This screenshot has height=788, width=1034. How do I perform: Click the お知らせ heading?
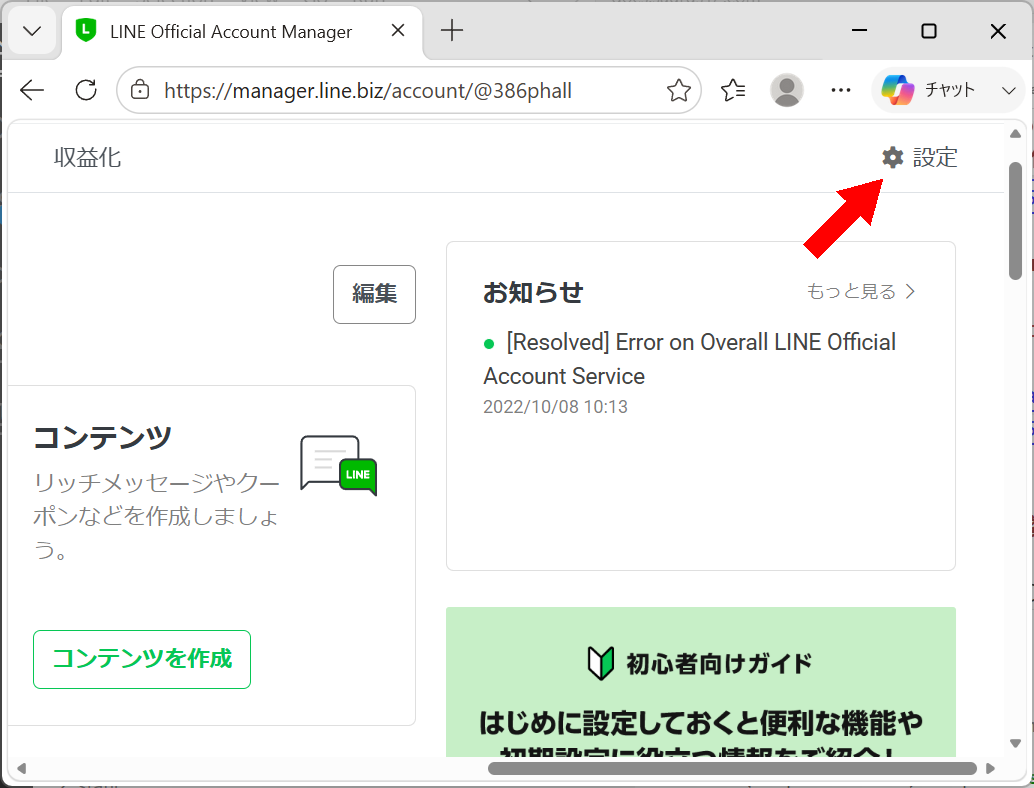pyautogui.click(x=533, y=292)
